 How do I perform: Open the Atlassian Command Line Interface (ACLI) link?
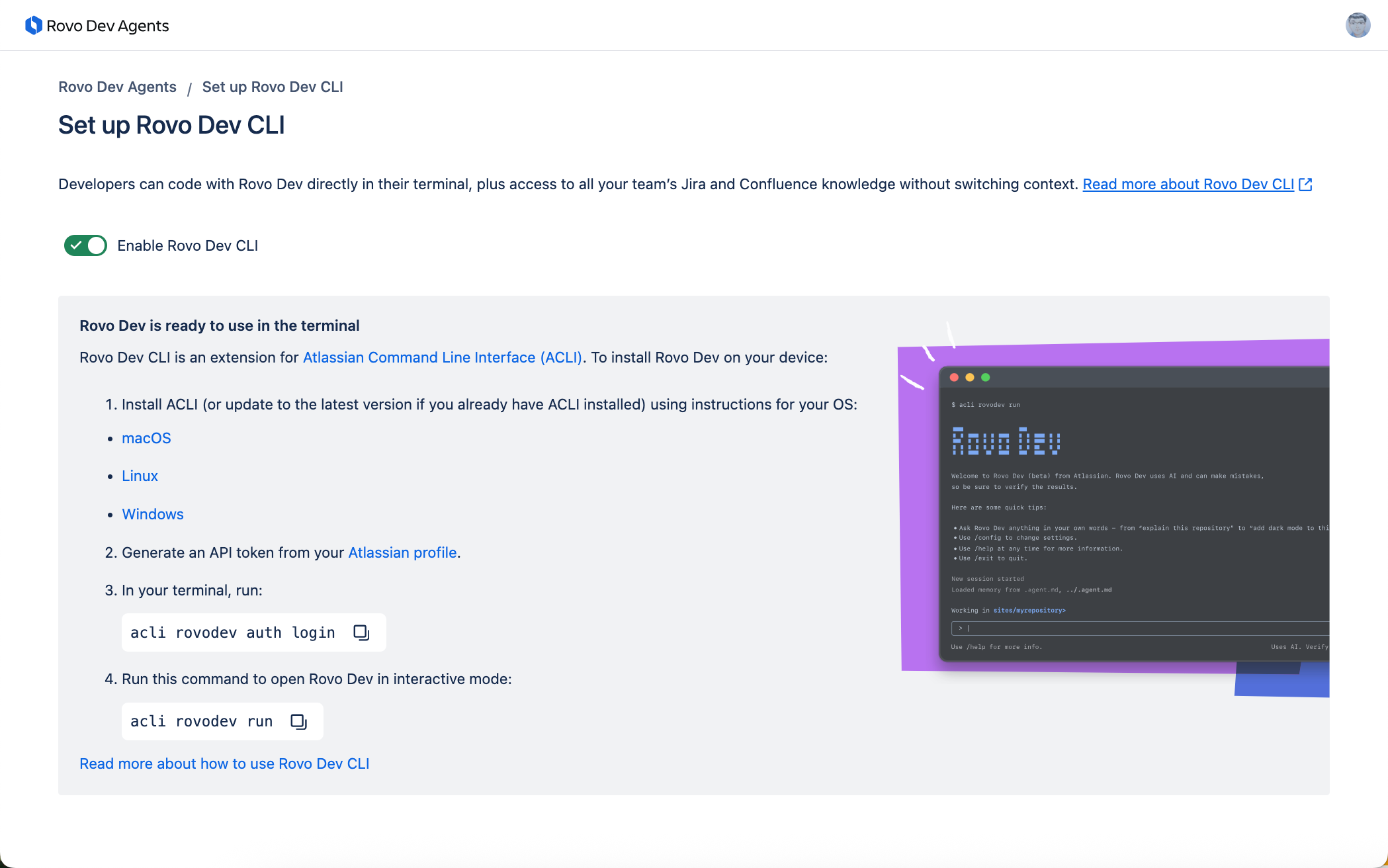pos(443,357)
